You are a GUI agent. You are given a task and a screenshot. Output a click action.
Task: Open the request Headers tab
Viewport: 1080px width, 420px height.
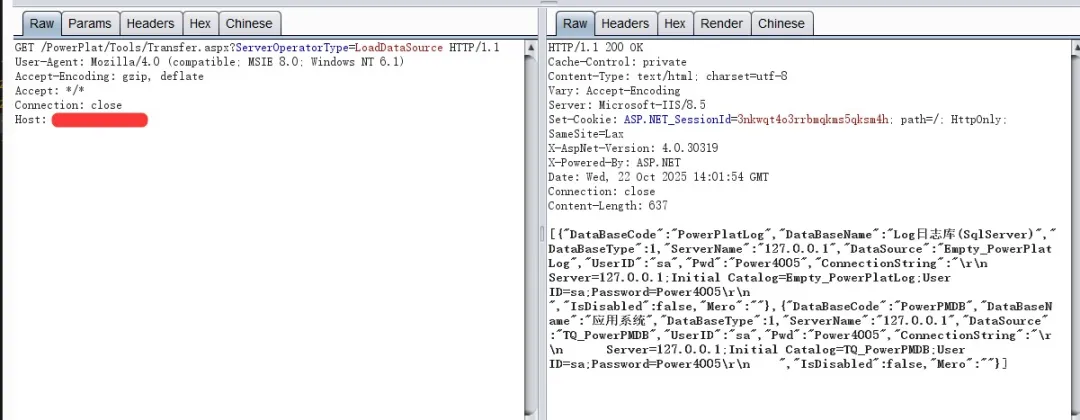(151, 23)
